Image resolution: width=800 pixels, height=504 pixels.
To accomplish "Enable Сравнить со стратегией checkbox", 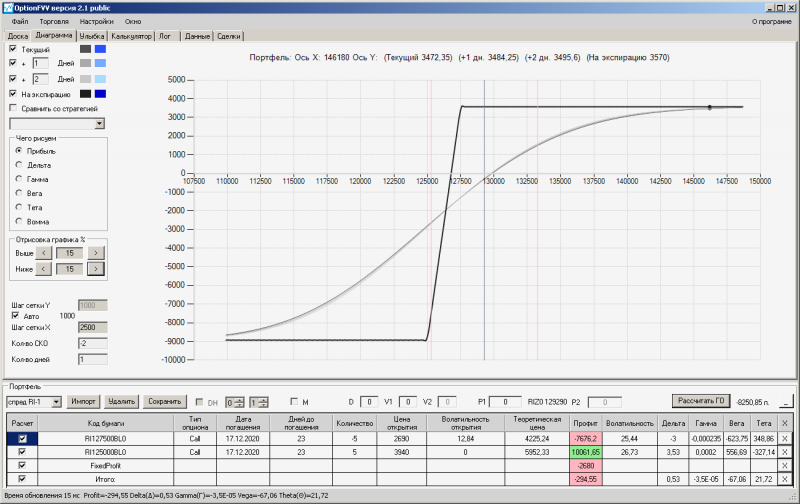I will [x=13, y=108].
